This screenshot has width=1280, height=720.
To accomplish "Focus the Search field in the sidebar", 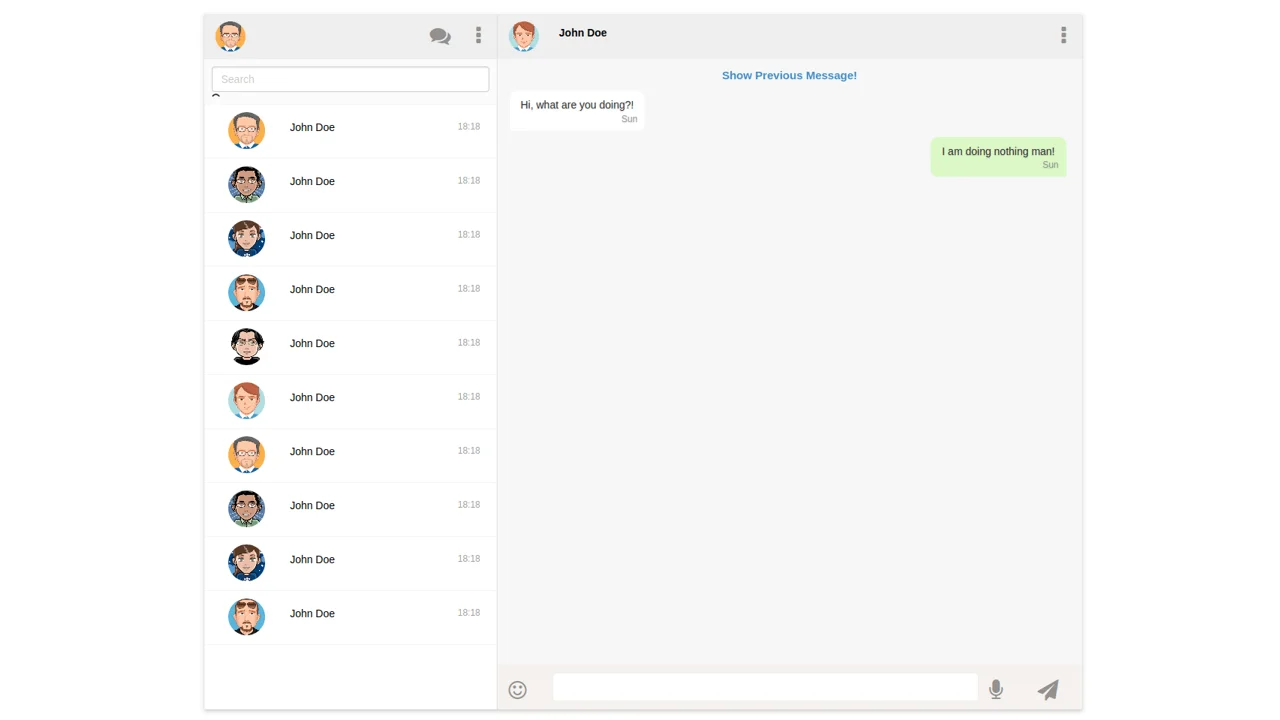I will tap(349, 79).
